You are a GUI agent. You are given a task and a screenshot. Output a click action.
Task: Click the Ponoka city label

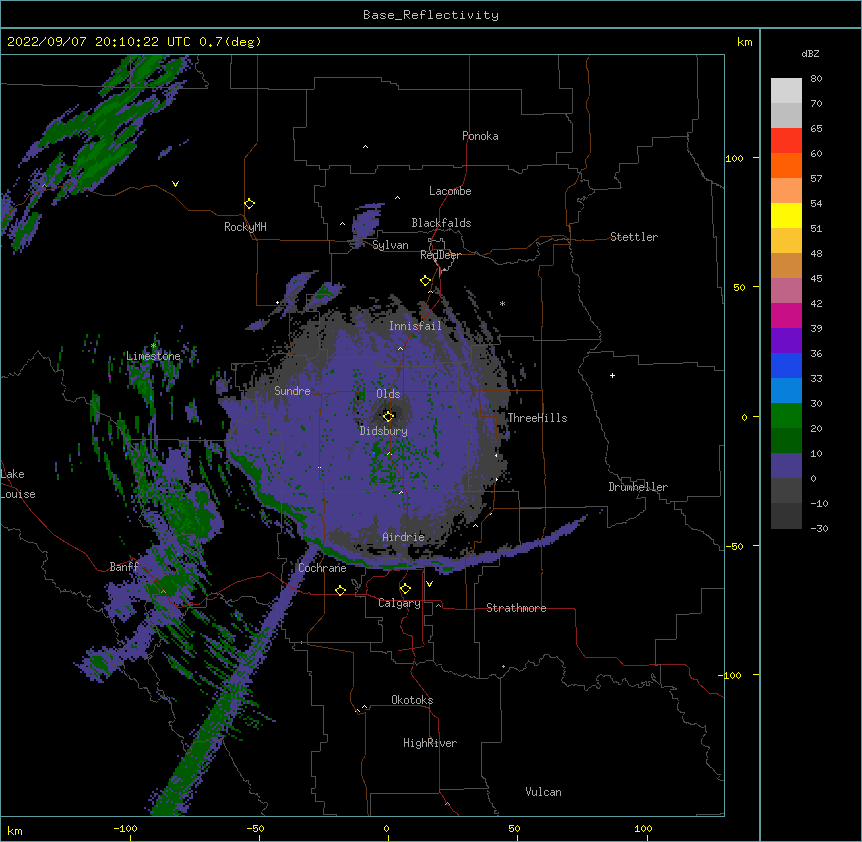[x=480, y=136]
